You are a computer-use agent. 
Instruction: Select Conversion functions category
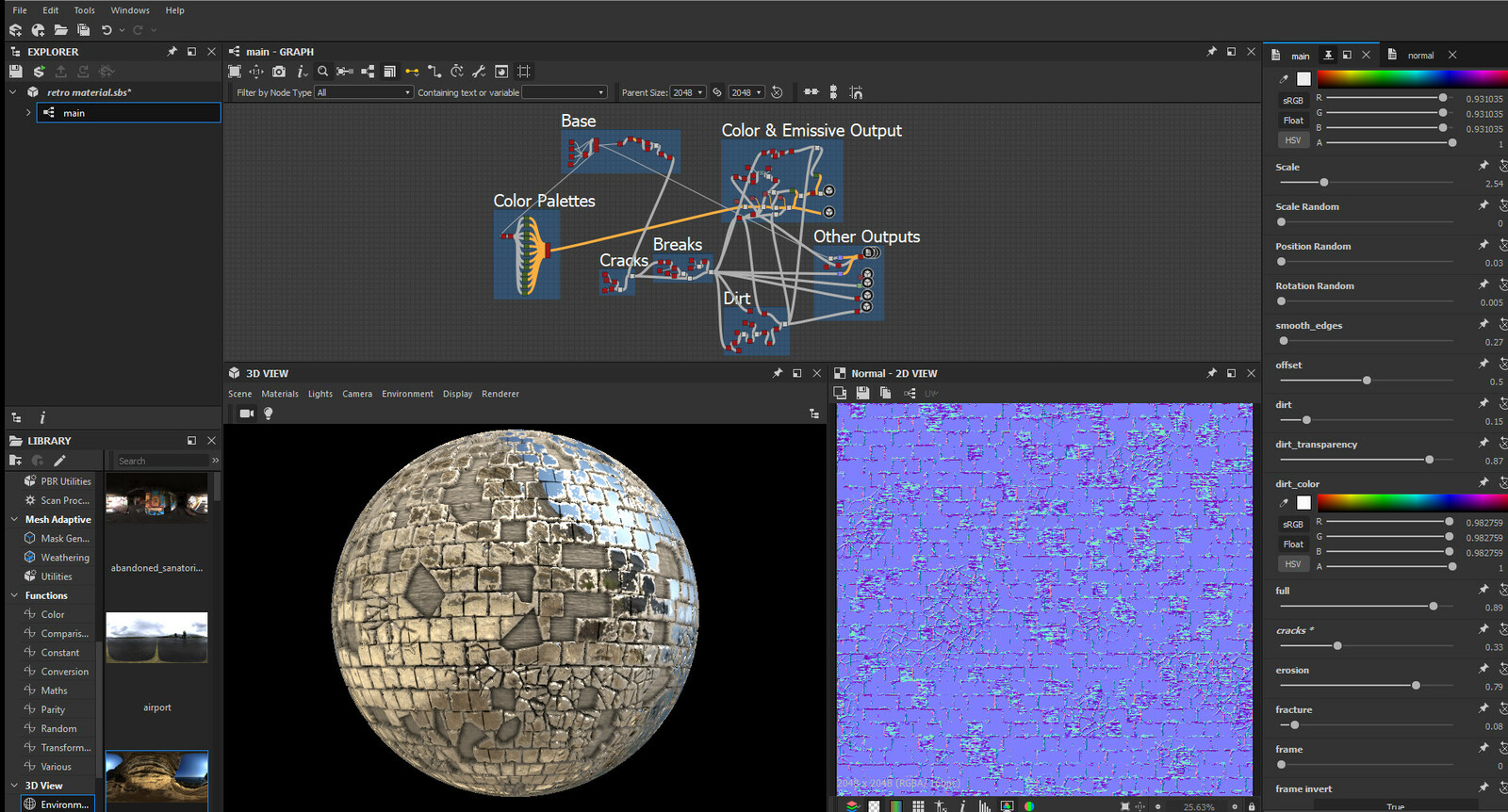tap(65, 672)
